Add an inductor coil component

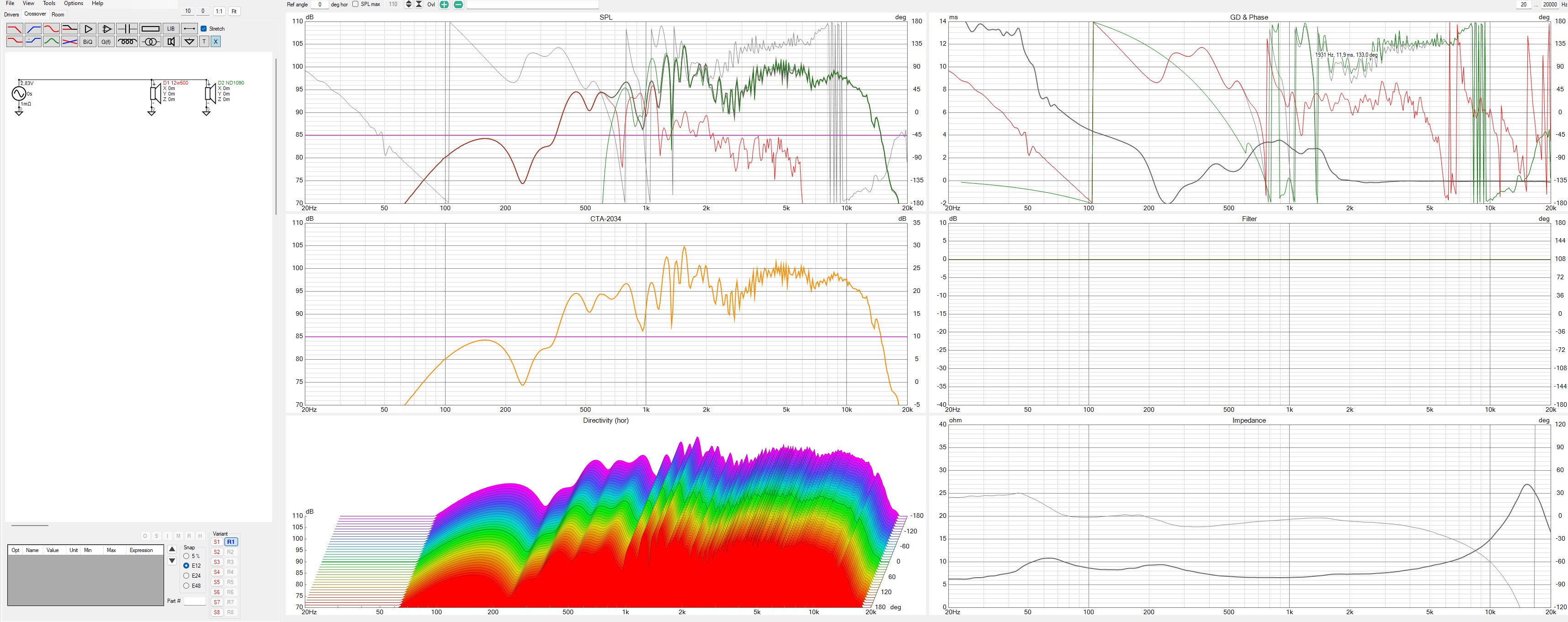click(x=127, y=42)
